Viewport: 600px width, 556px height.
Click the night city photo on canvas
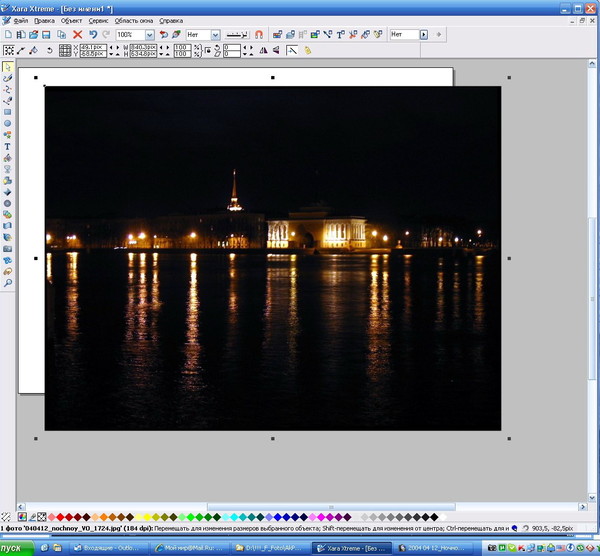pyautogui.click(x=272, y=258)
